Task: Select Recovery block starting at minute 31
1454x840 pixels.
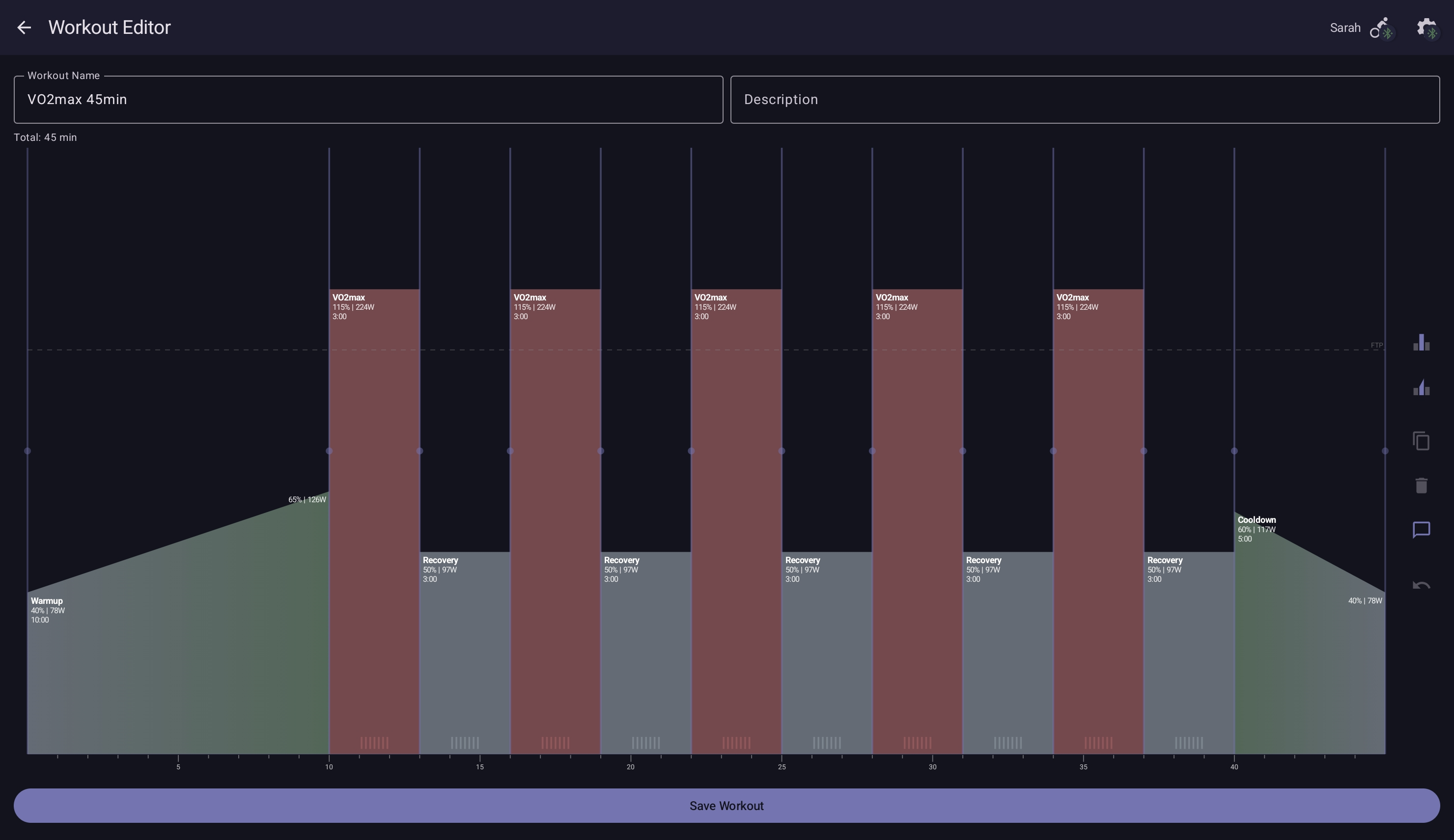Action: [x=1008, y=652]
